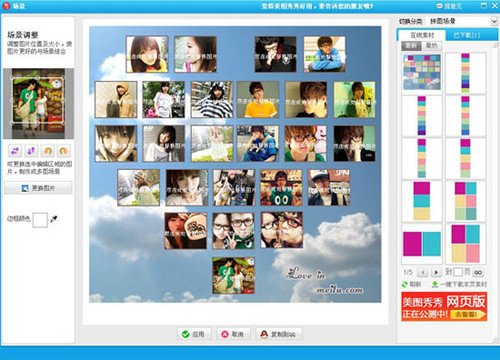Click the Meitu app logo in title bar
The width and height of the screenshot is (500, 360).
[x=6, y=6]
